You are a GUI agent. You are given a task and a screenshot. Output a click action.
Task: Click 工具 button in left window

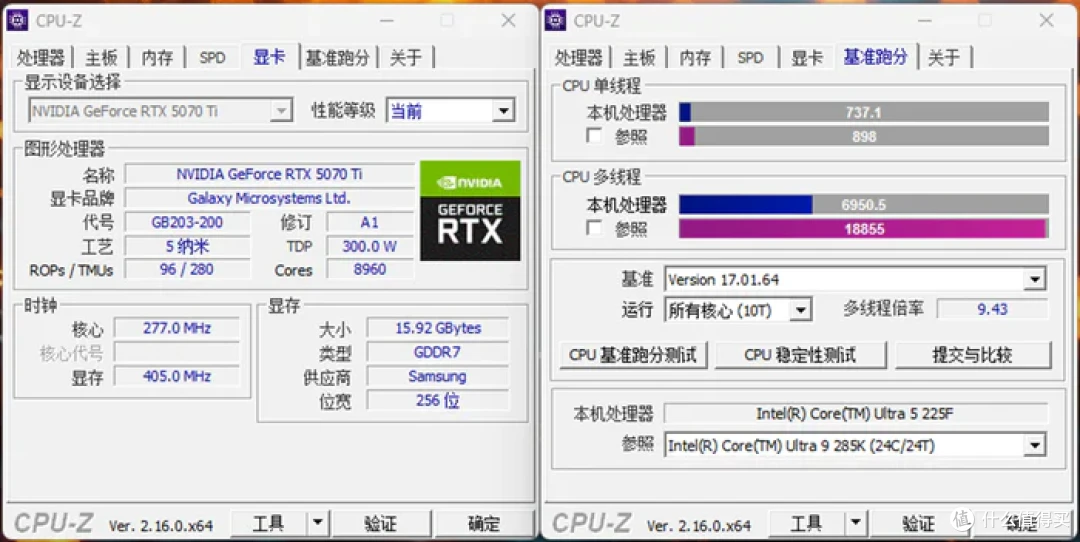pos(269,523)
